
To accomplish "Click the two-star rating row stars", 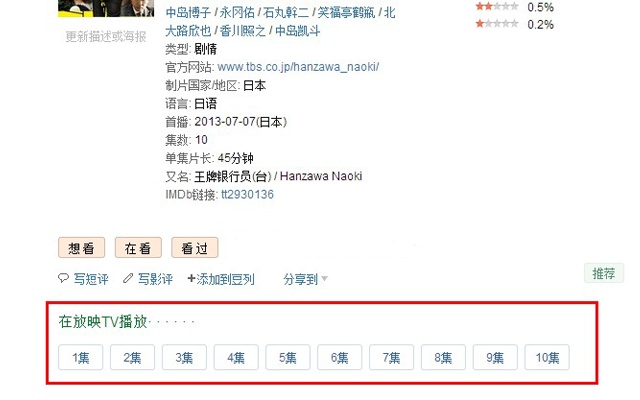I will coord(497,7).
